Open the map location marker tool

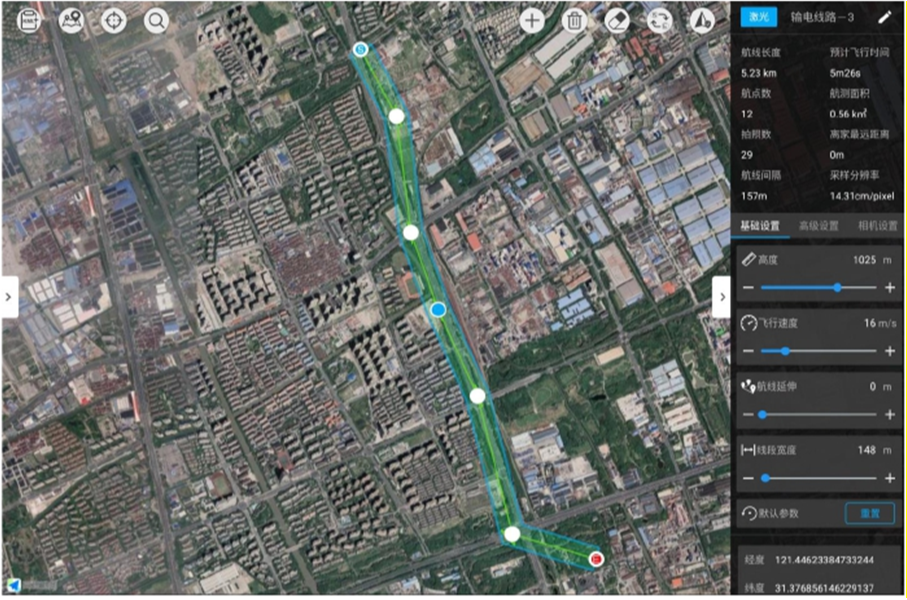coord(72,21)
